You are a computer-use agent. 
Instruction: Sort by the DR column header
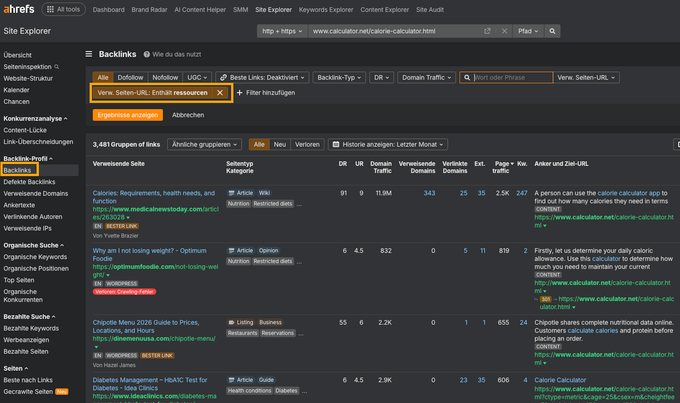(343, 164)
